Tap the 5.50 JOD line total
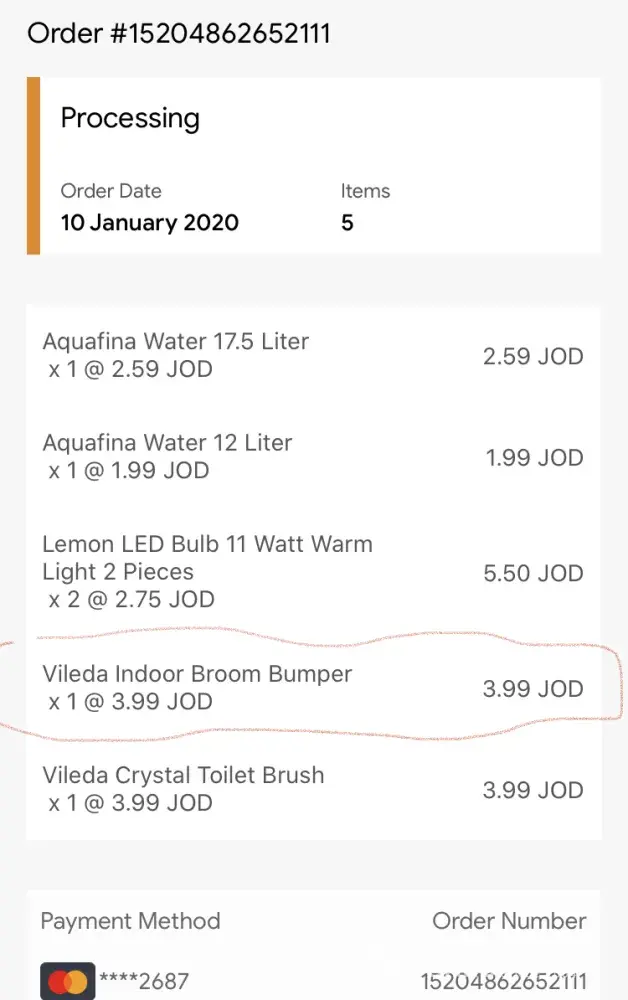The image size is (628, 1000). pyautogui.click(x=533, y=573)
